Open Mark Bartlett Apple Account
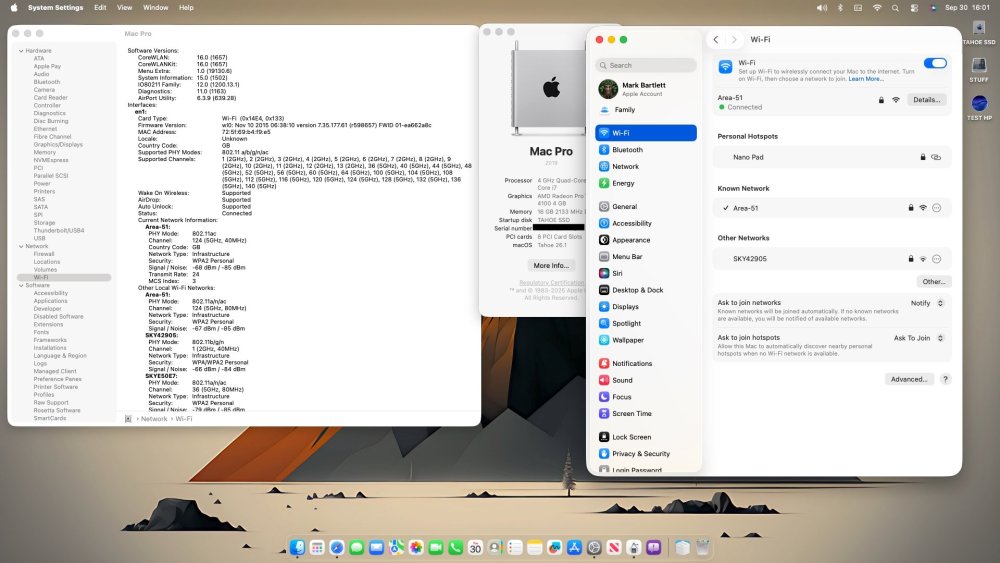The height and width of the screenshot is (563, 1000). (645, 89)
